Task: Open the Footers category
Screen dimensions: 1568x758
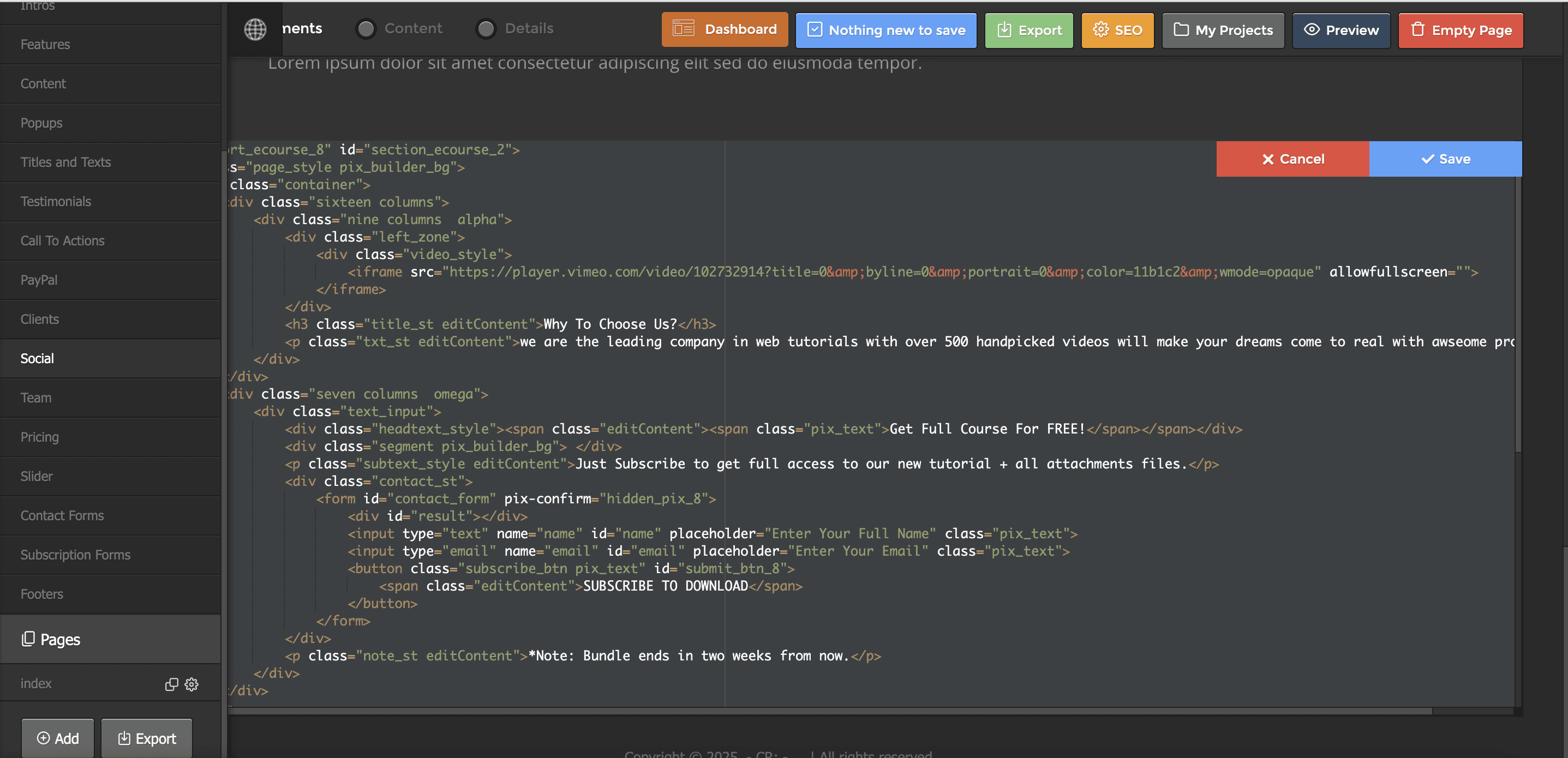Action: pos(110,594)
